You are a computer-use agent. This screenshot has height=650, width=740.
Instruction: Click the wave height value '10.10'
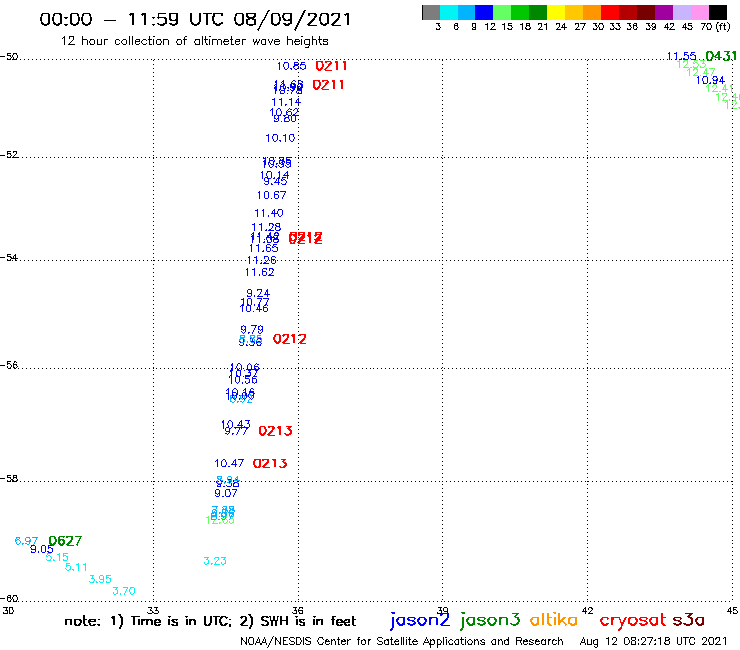pos(280,138)
